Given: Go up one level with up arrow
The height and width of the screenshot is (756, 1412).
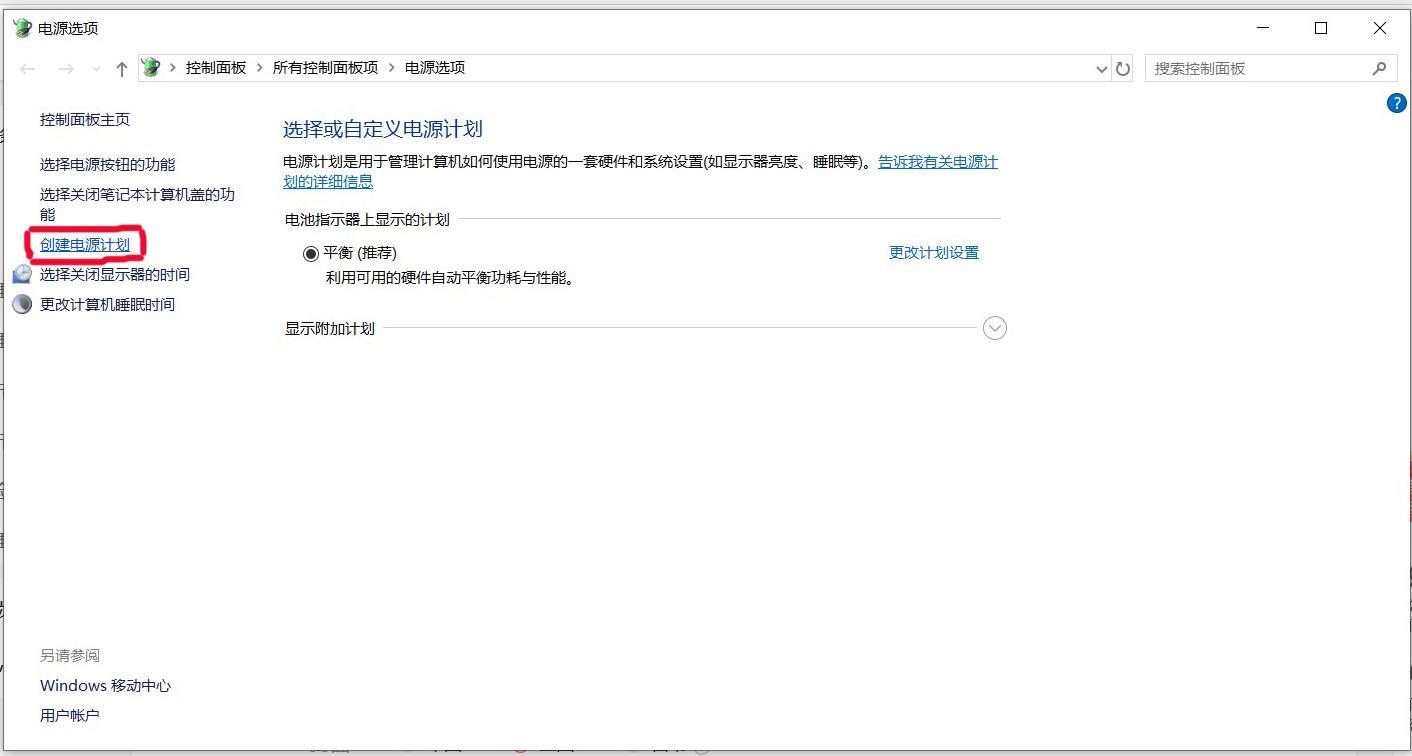Looking at the screenshot, I should coord(122,68).
